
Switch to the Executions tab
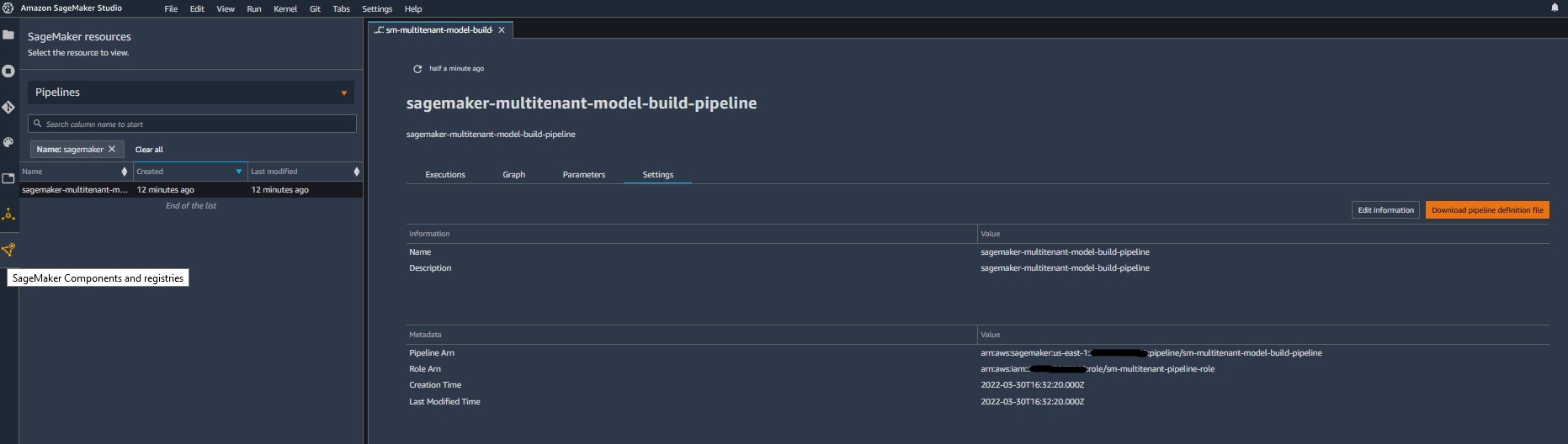[x=445, y=175]
